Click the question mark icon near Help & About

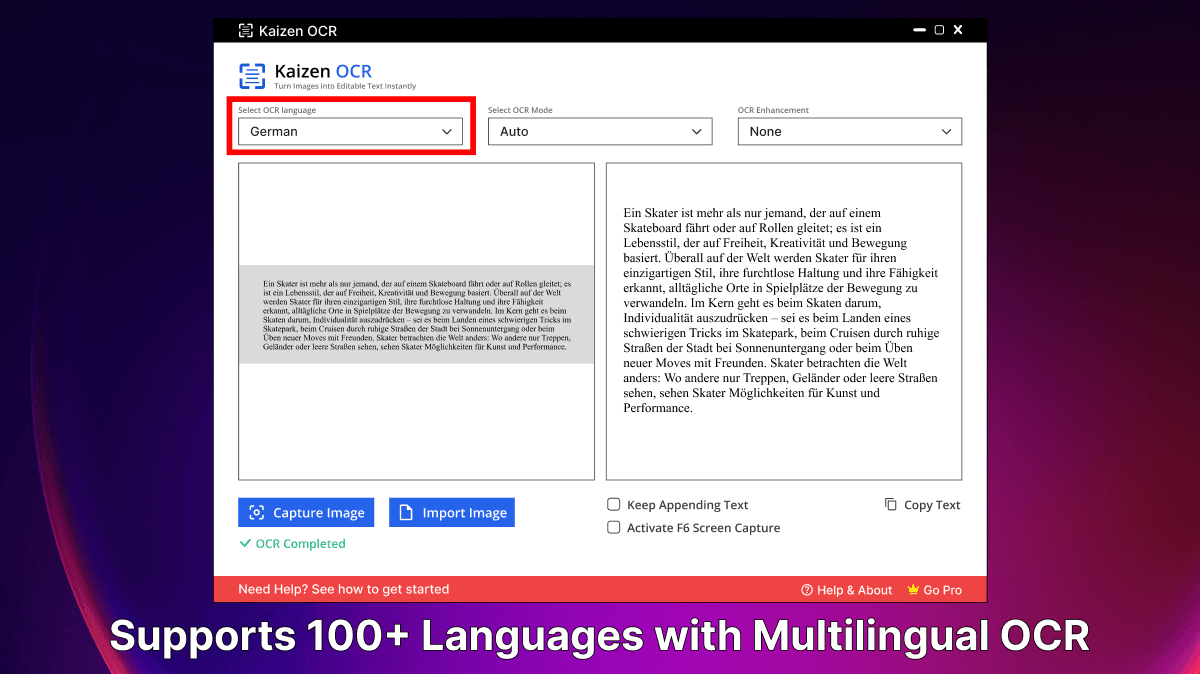pos(806,590)
